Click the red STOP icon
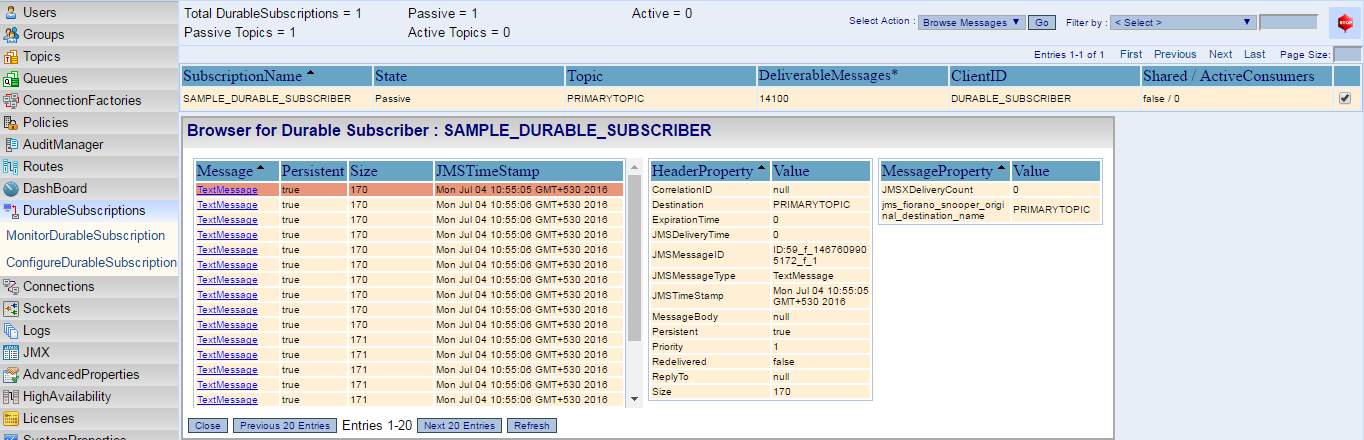 click(1343, 22)
